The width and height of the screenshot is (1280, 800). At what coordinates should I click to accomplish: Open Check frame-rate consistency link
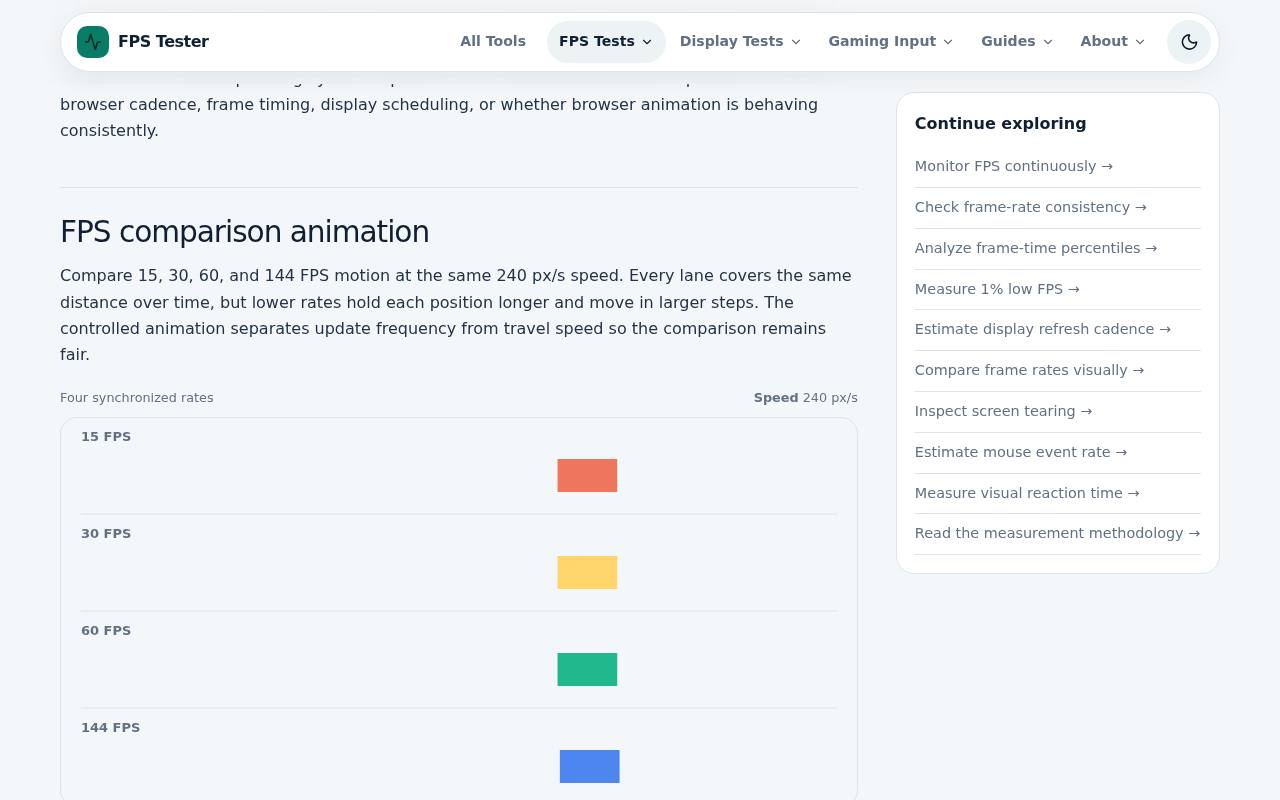coord(1030,207)
